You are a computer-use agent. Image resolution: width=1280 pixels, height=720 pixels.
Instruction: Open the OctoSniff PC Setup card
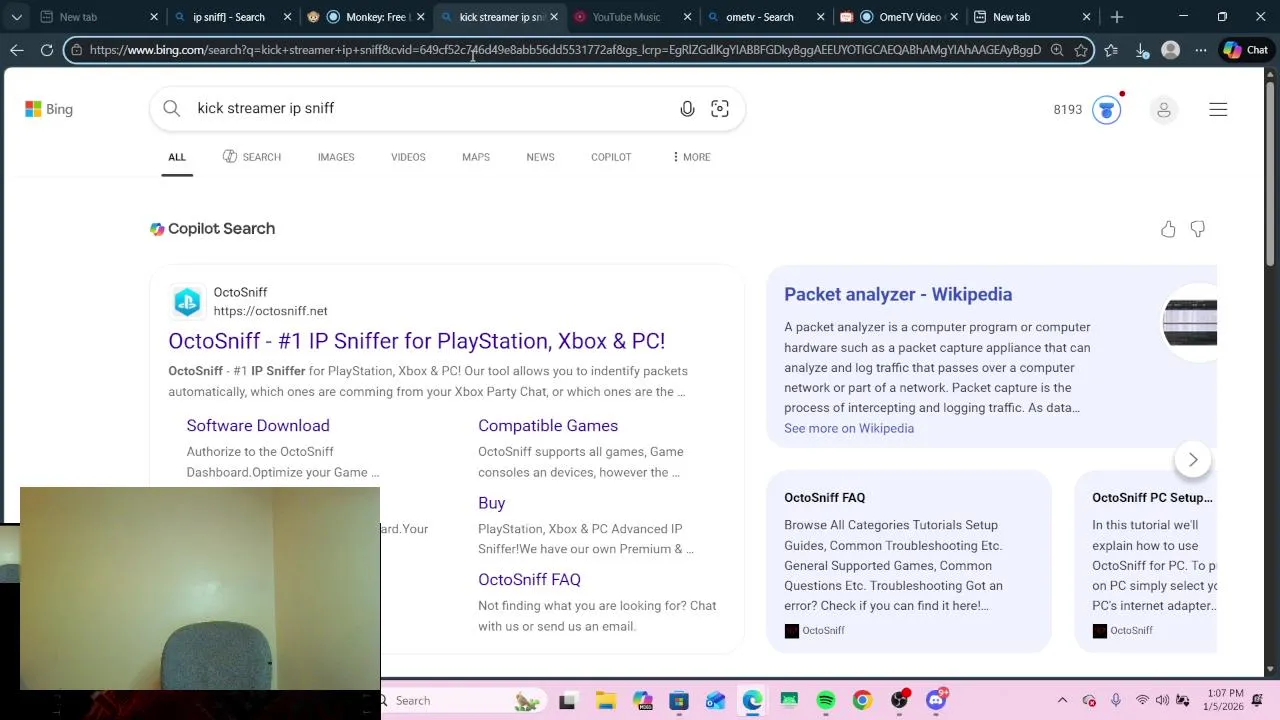coord(1146,562)
